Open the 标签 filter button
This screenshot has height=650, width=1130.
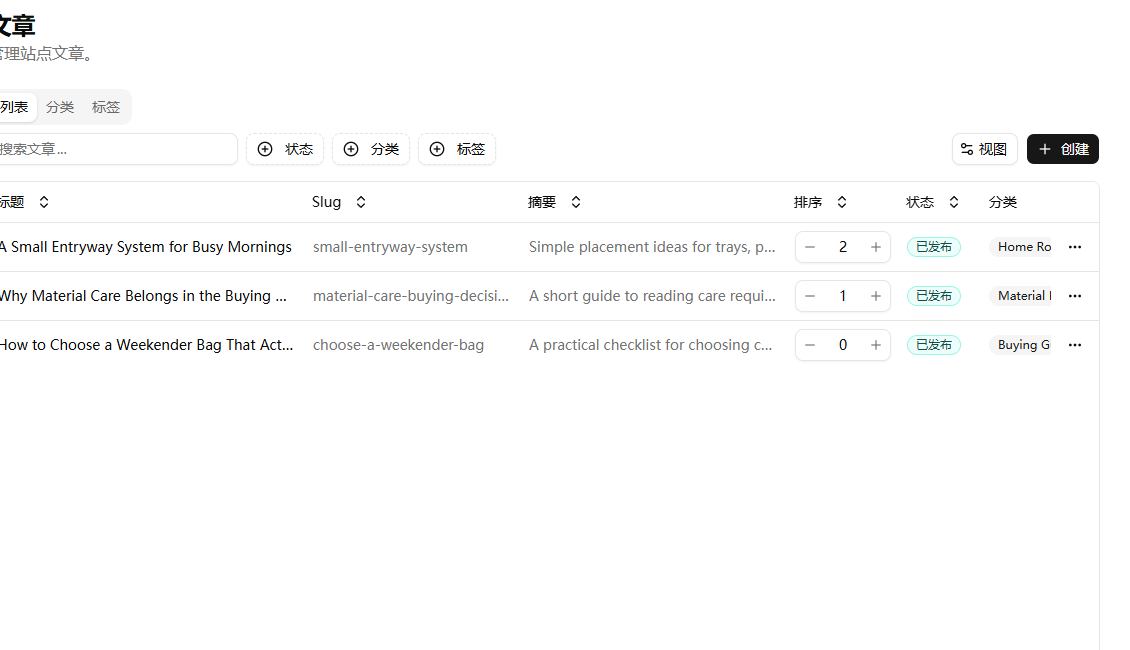(x=457, y=149)
